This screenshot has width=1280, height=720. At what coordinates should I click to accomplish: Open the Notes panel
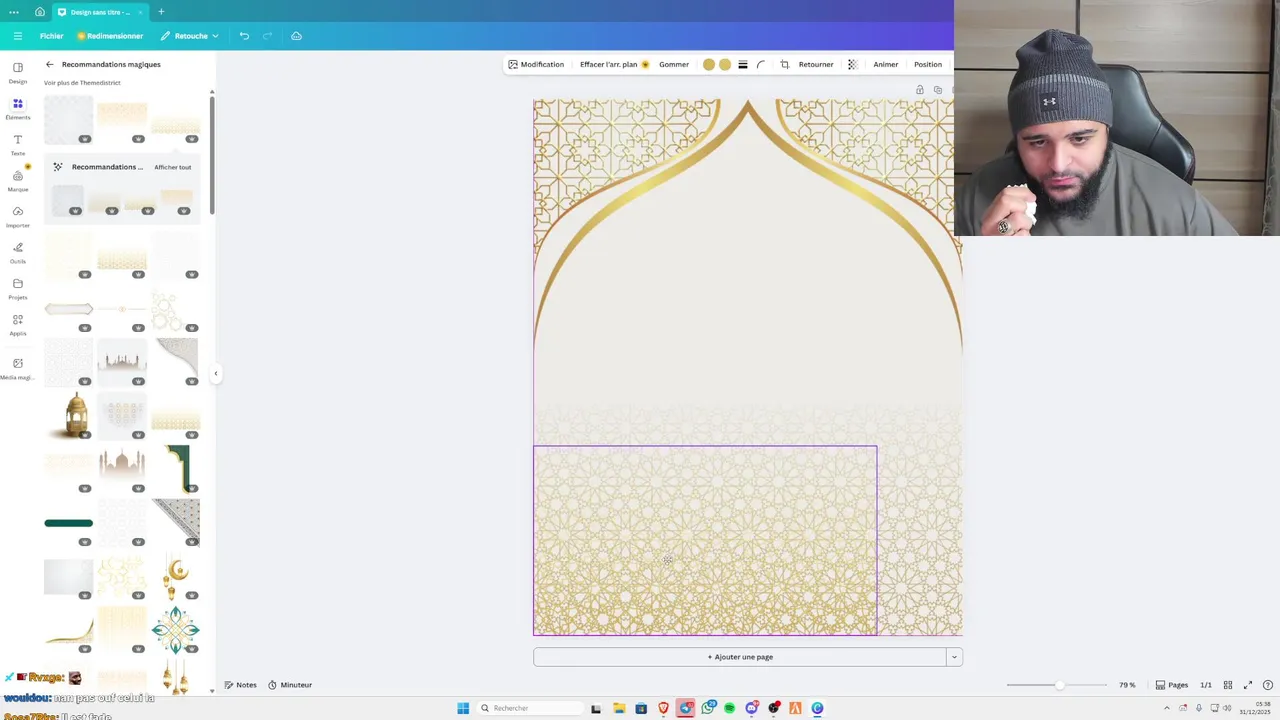[x=241, y=685]
